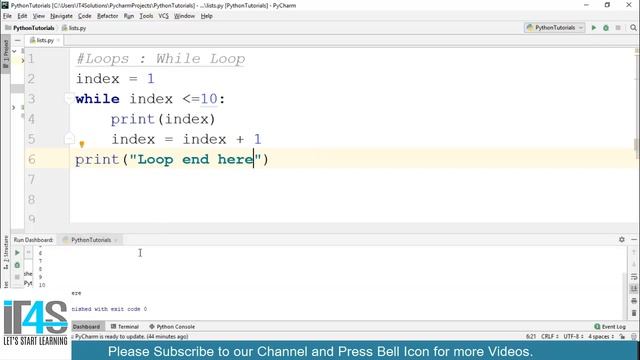Open the Window menu
640x360 pixels.
point(184,16)
